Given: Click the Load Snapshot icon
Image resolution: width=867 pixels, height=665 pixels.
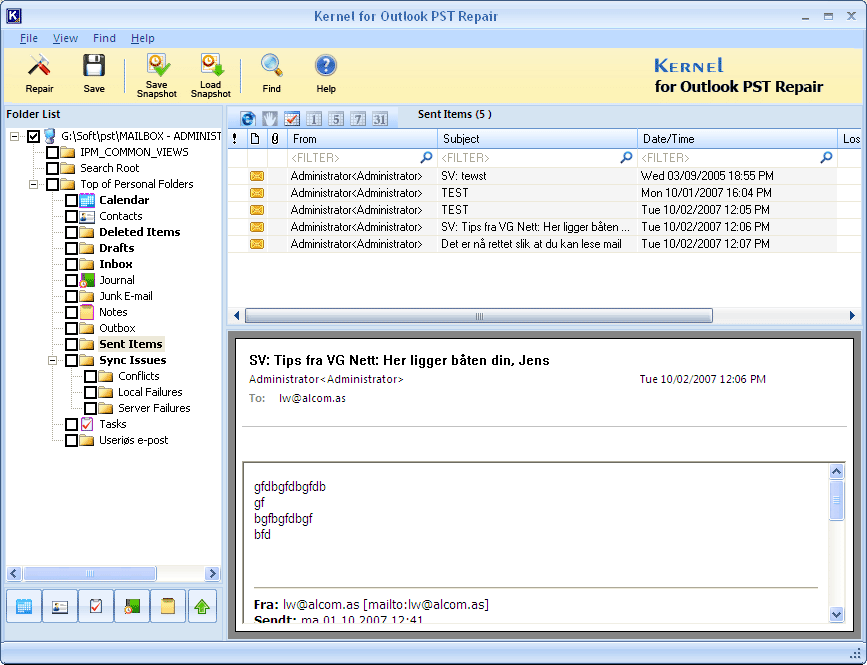Looking at the screenshot, I should coord(212,65).
